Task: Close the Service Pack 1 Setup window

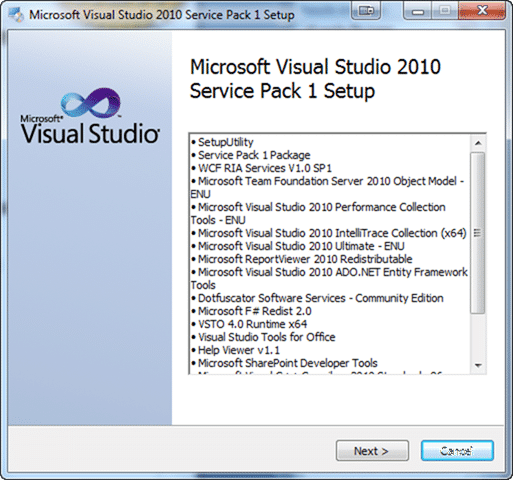Action: point(482,11)
